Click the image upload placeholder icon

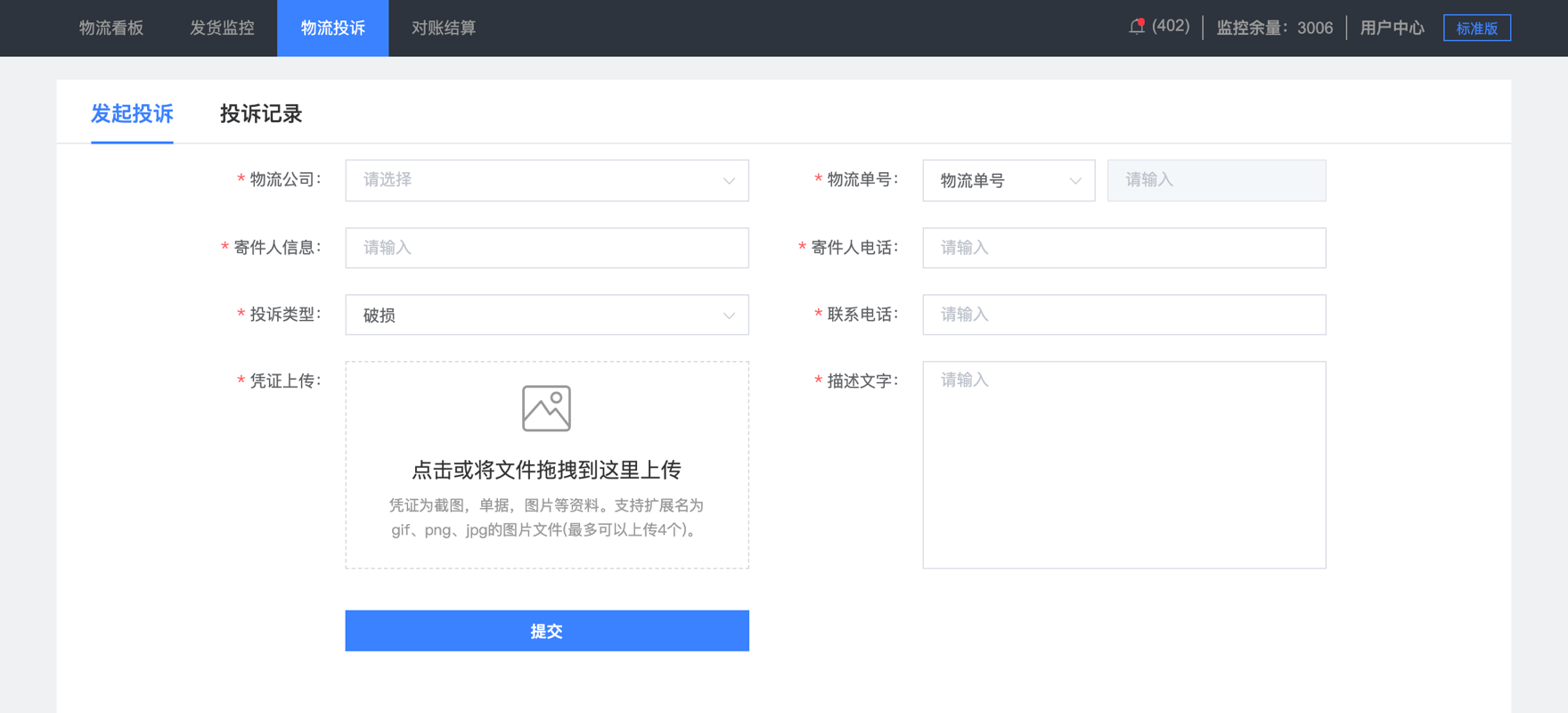point(546,408)
